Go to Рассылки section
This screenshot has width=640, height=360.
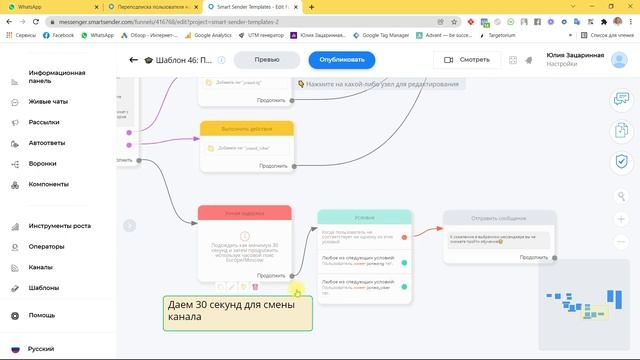44,122
